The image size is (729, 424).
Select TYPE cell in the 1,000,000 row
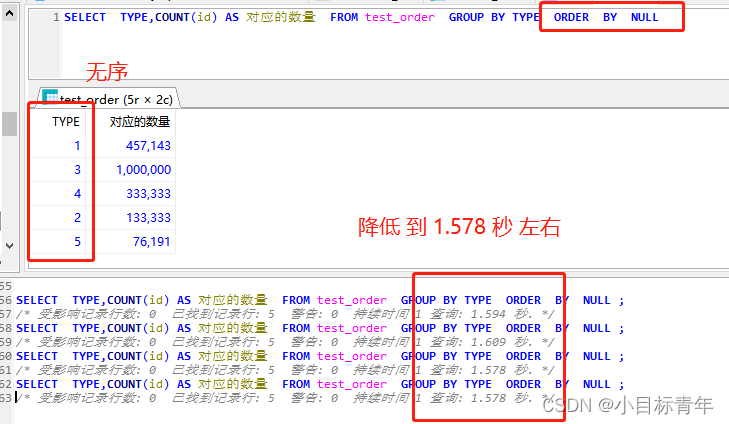(x=77, y=170)
